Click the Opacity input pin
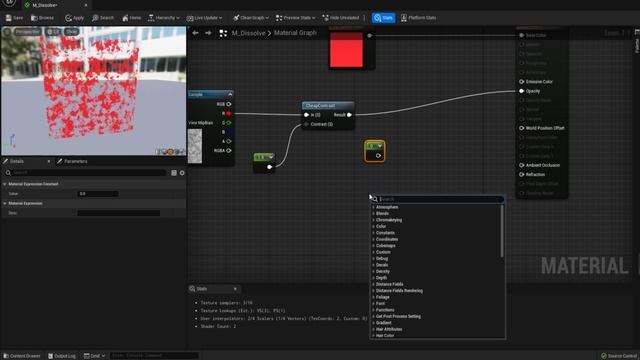This screenshot has height=360, width=640. [x=522, y=91]
